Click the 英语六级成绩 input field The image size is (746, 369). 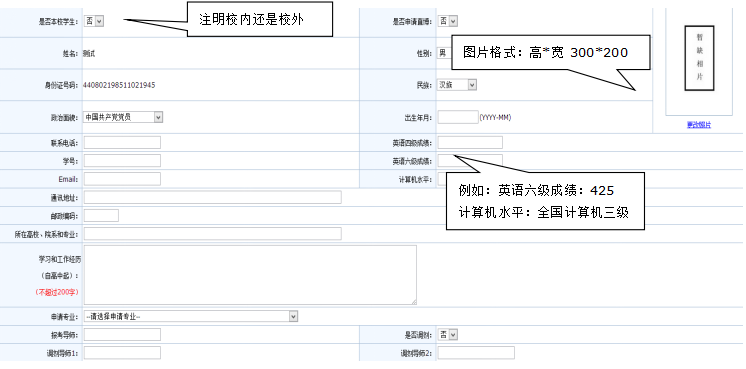click(470, 161)
